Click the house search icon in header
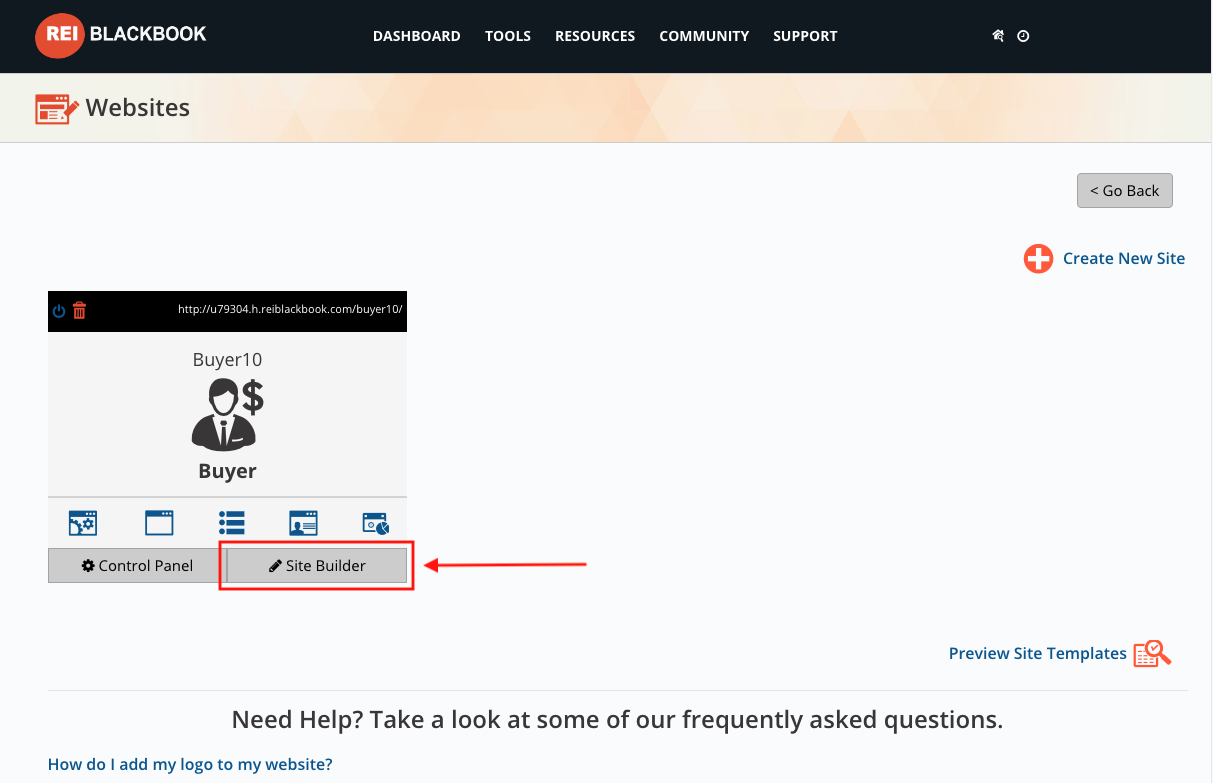 pyautogui.click(x=997, y=36)
